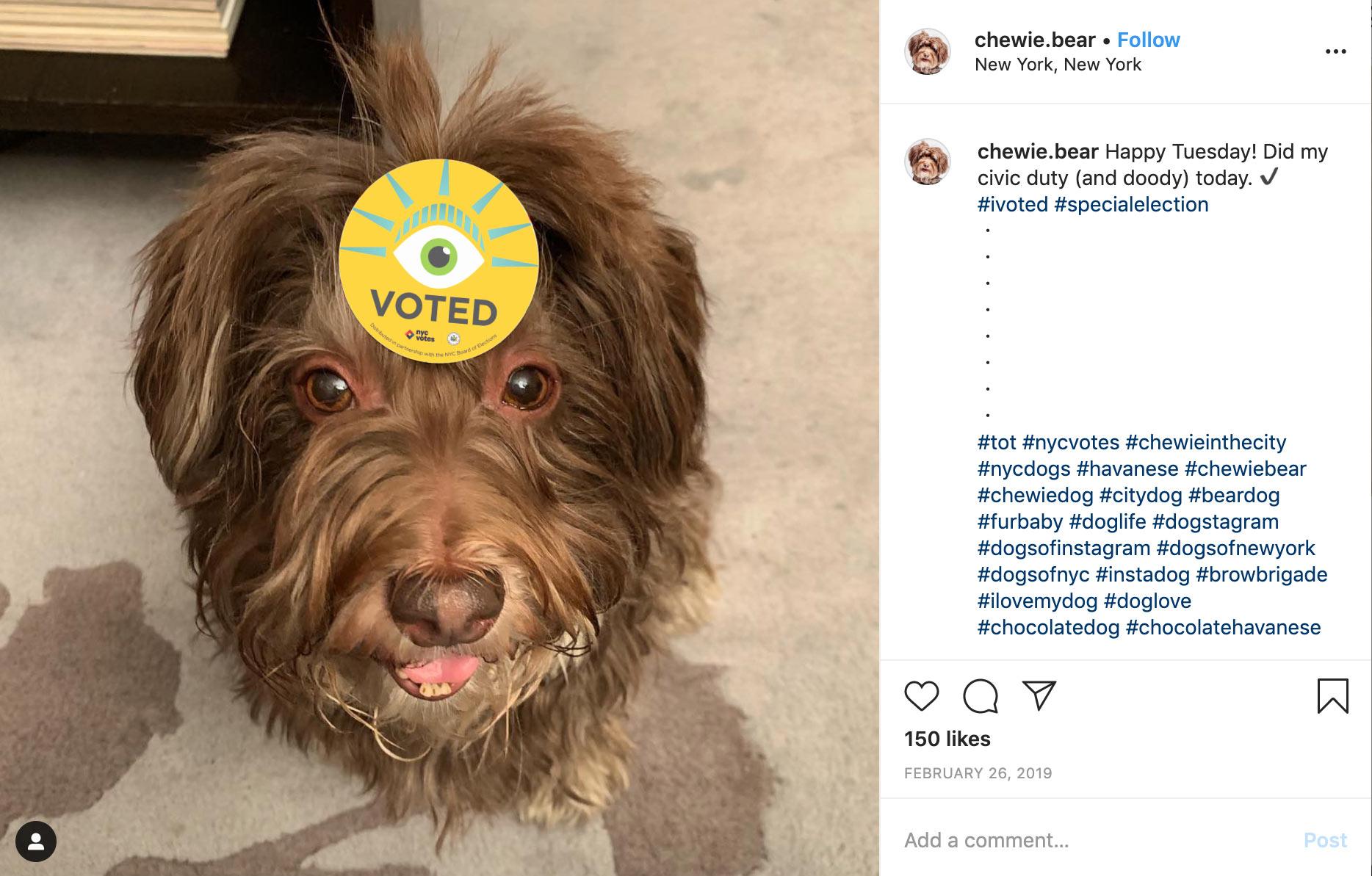Image resolution: width=1372 pixels, height=876 pixels.
Task: Show tagged accounts using person icon
Action: [36, 841]
